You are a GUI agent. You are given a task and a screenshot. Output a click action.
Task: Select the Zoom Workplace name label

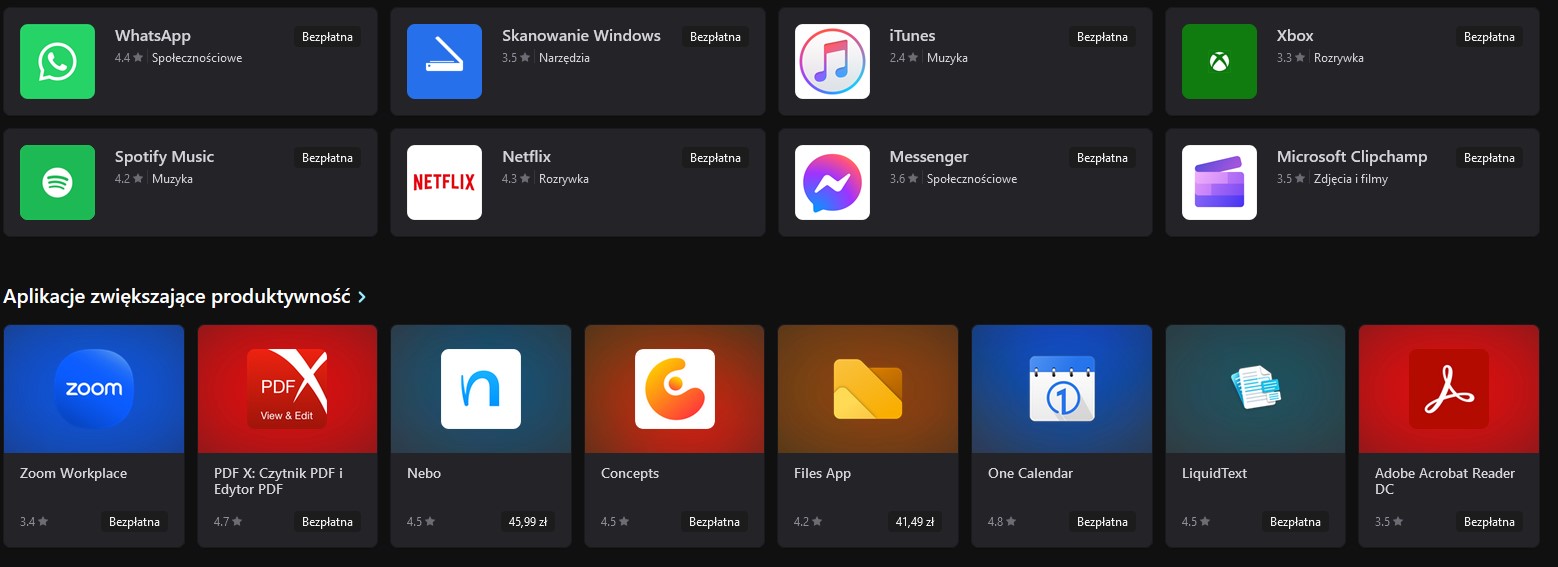73,474
